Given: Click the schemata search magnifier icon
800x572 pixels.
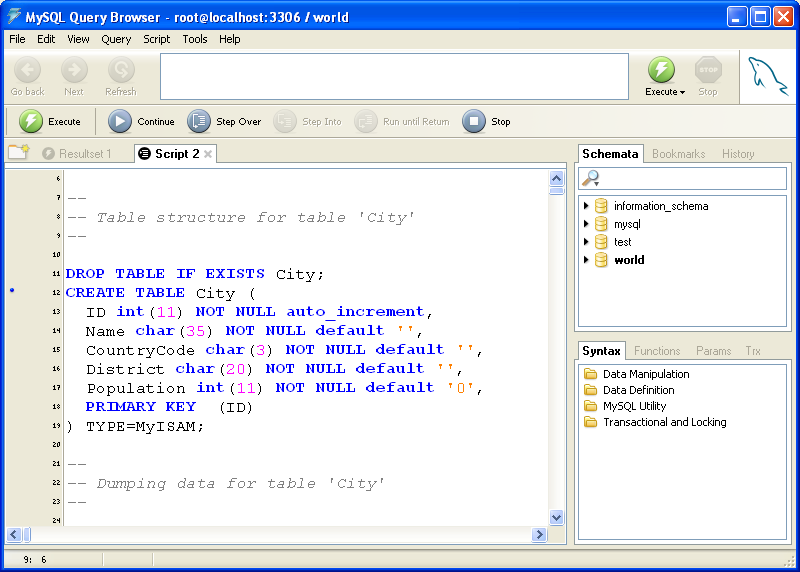Looking at the screenshot, I should pyautogui.click(x=591, y=178).
